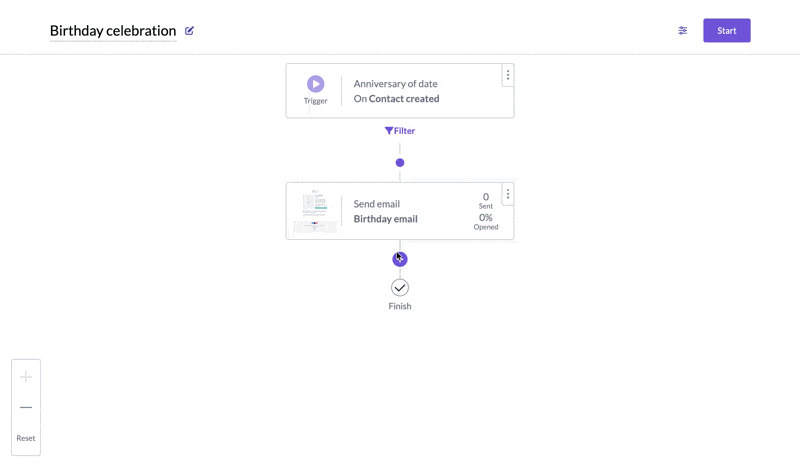This screenshot has height=467, width=800.
Task: Select the Anniversary of date trigger text
Action: (x=395, y=84)
